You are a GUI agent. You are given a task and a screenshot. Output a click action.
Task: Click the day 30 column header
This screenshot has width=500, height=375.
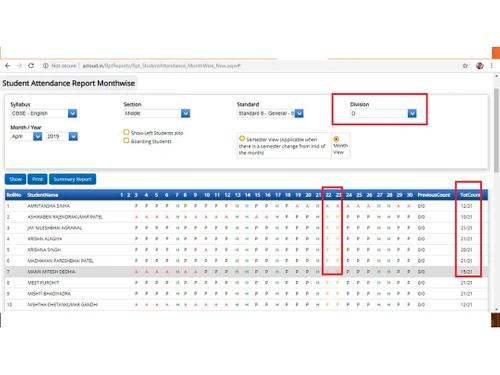pyautogui.click(x=410, y=195)
